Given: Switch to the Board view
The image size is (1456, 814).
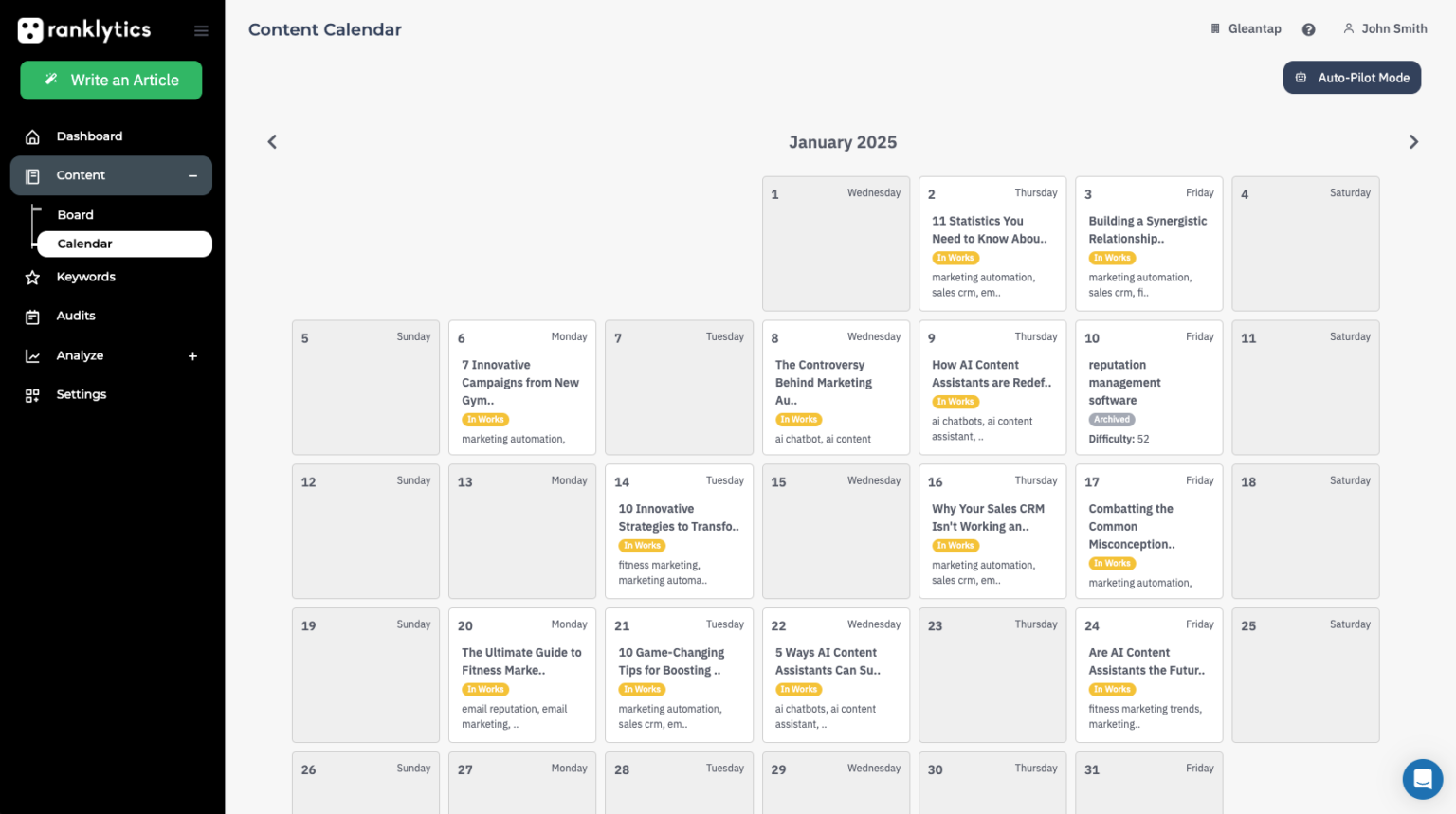Looking at the screenshot, I should 75,214.
